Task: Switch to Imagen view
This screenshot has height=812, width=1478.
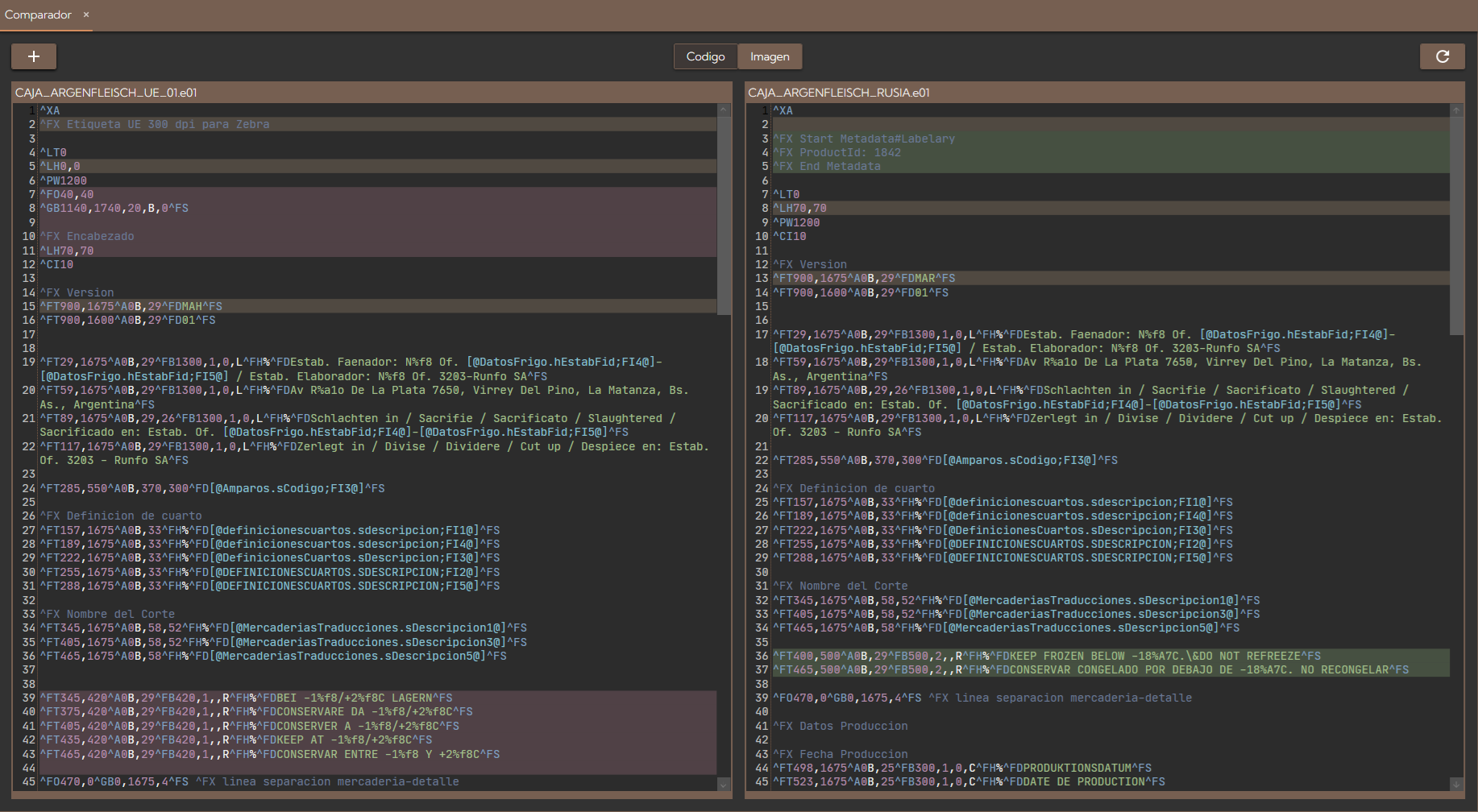Action: (x=770, y=56)
